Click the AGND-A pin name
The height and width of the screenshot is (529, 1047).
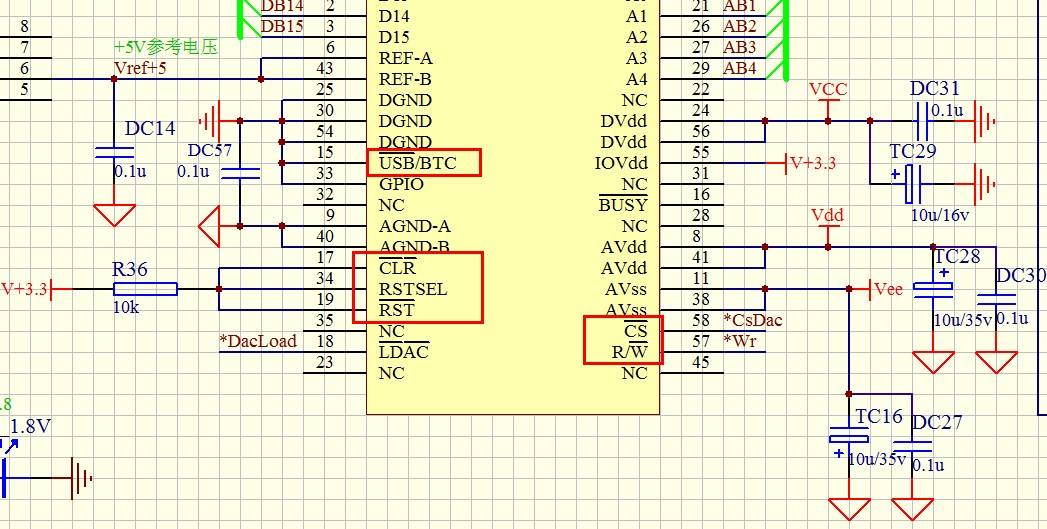[x=414, y=226]
